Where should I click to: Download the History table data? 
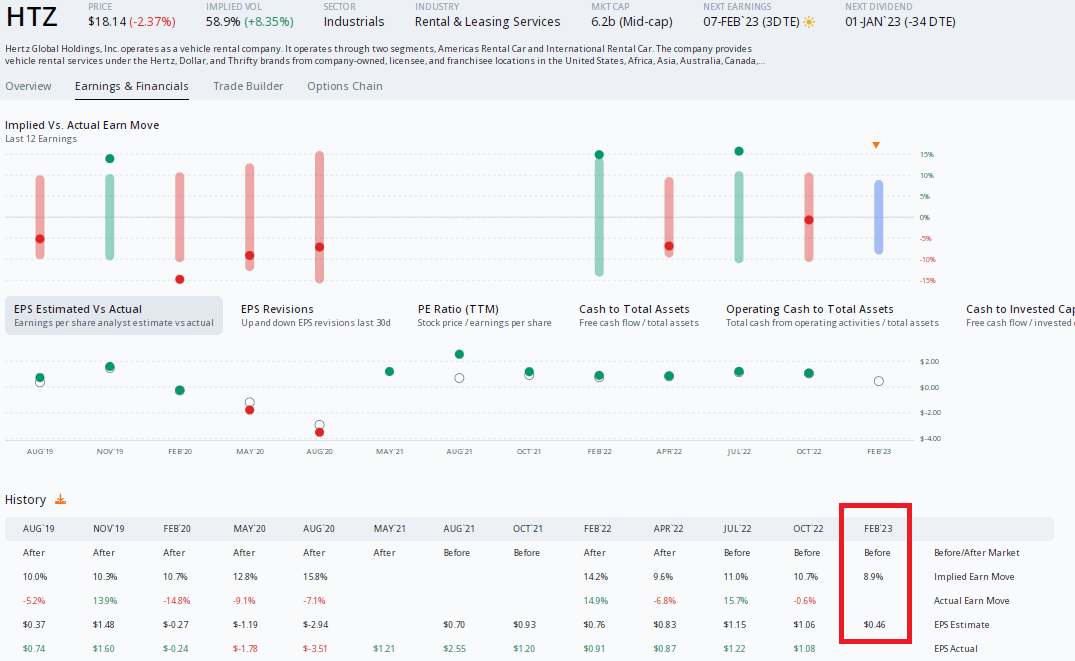(62, 499)
